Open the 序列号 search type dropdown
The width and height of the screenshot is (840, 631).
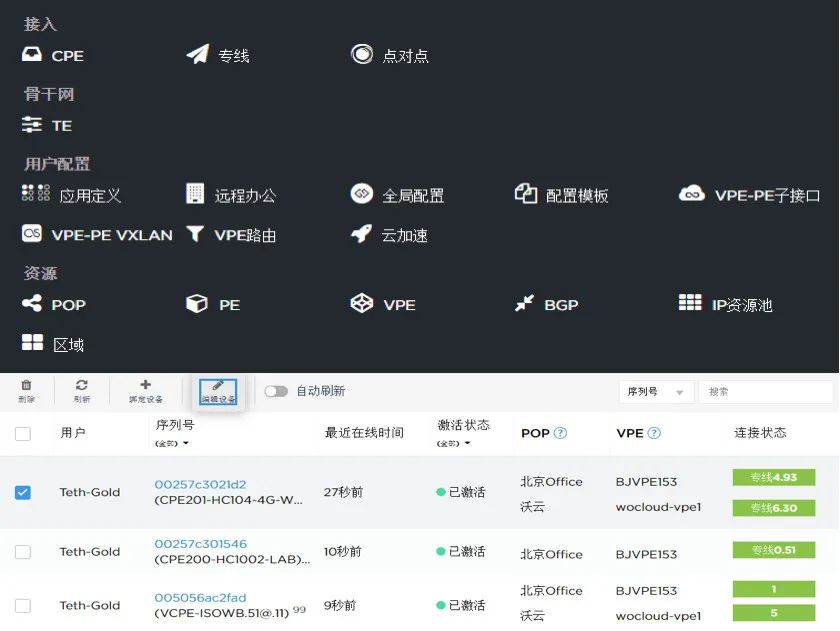pyautogui.click(x=656, y=392)
